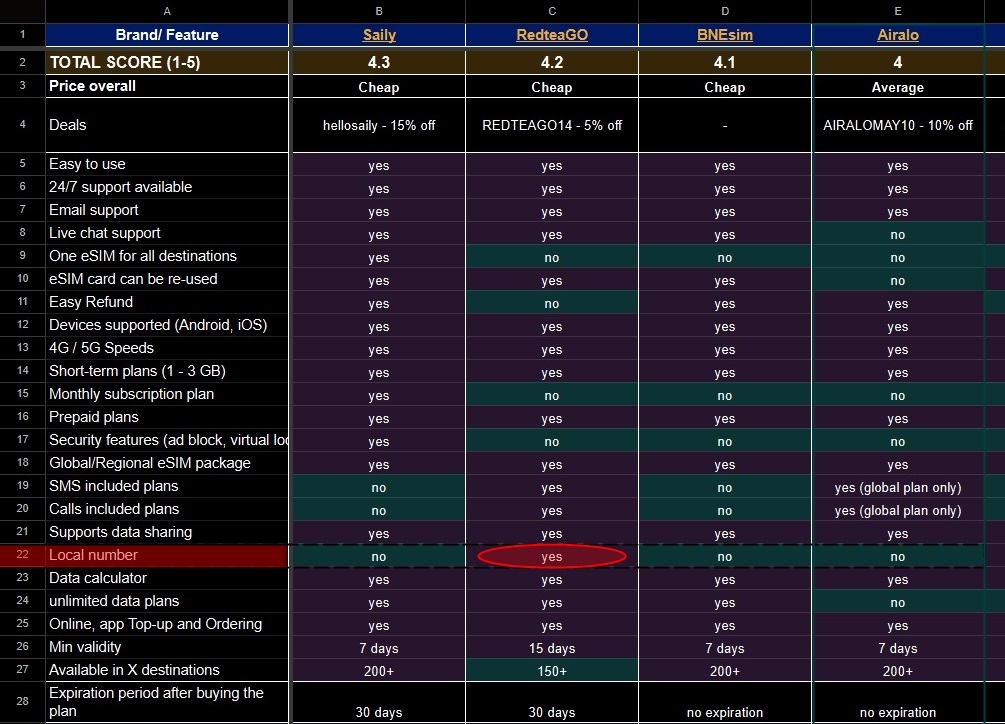Open the RedteaGO brand link
This screenshot has height=724, width=1005.
(551, 35)
